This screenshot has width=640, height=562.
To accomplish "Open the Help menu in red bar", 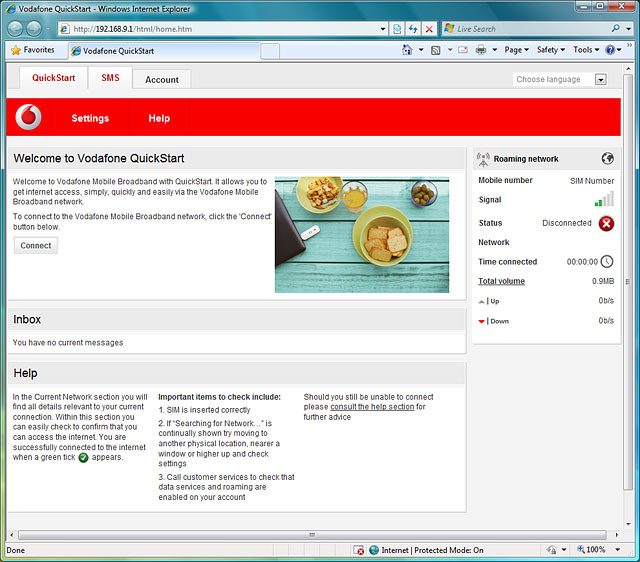I will coord(159,118).
